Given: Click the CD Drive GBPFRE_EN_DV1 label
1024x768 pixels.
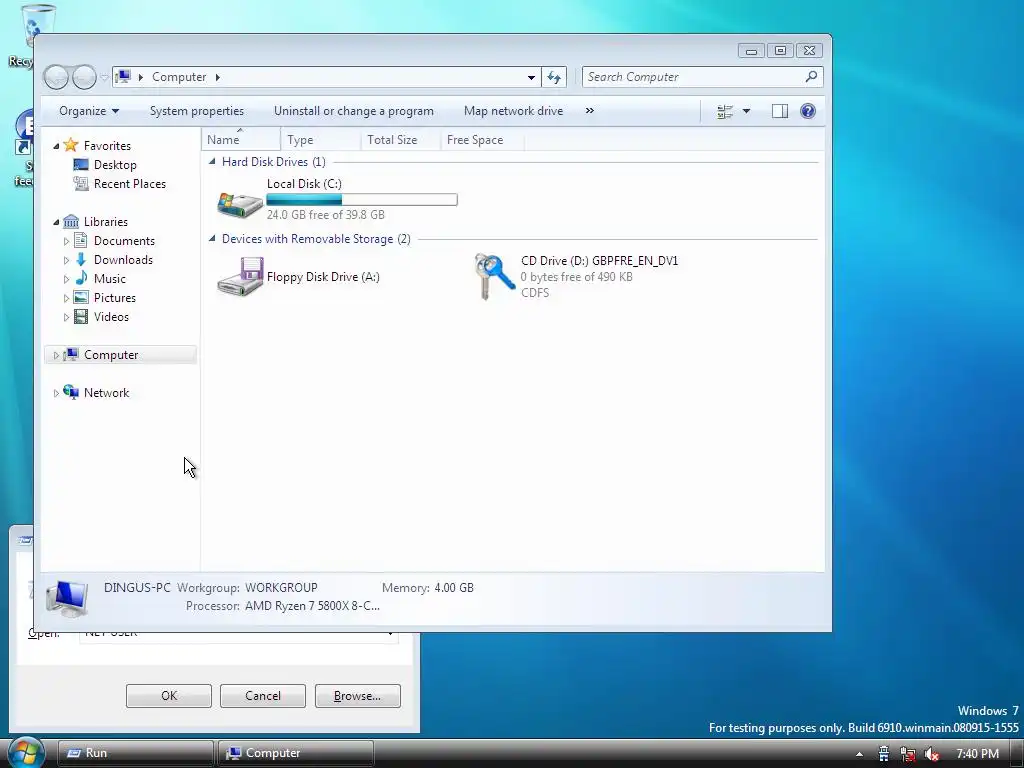Looking at the screenshot, I should 600,261.
